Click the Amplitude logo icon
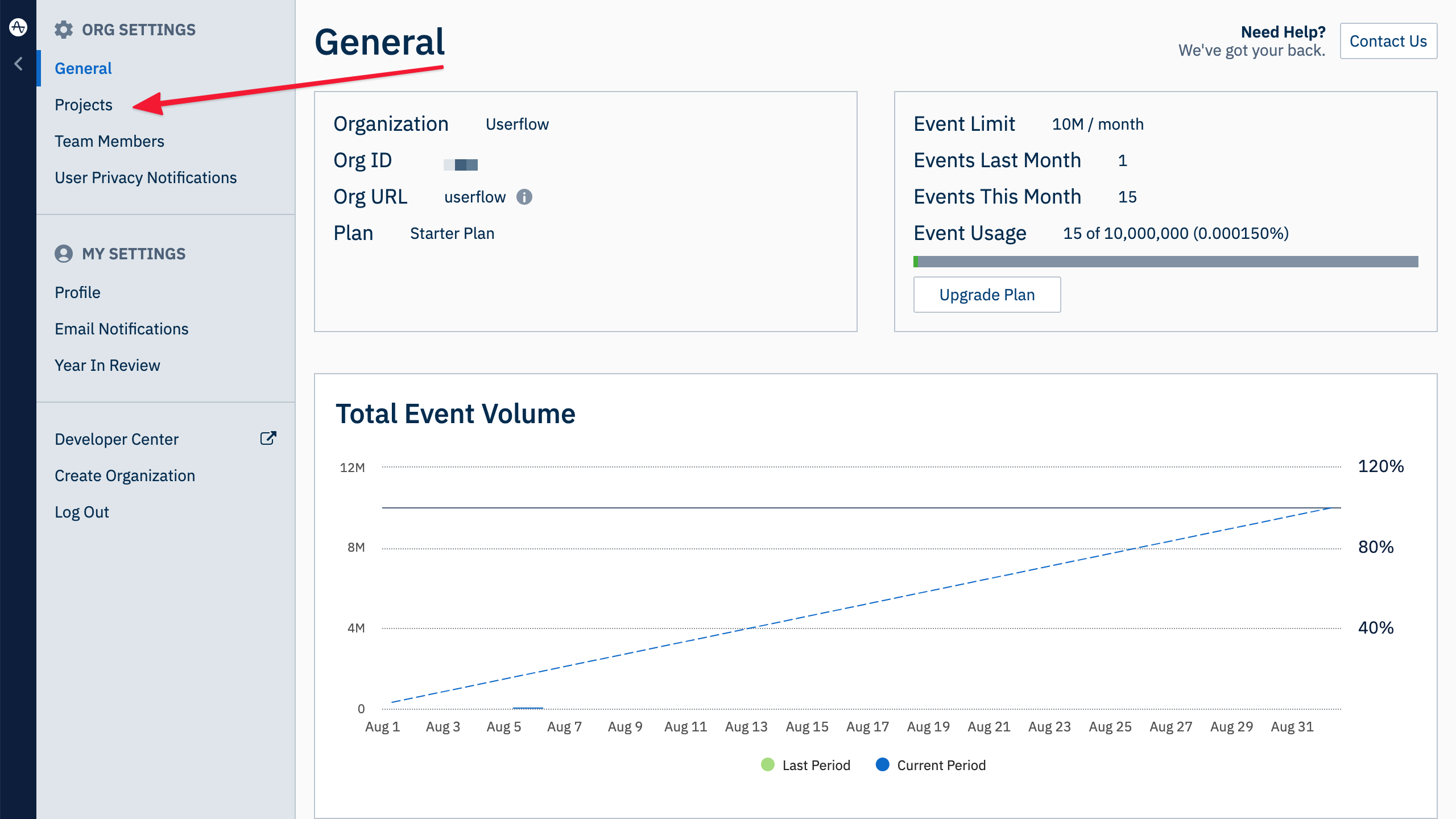Image resolution: width=1456 pixels, height=819 pixels. (18, 27)
